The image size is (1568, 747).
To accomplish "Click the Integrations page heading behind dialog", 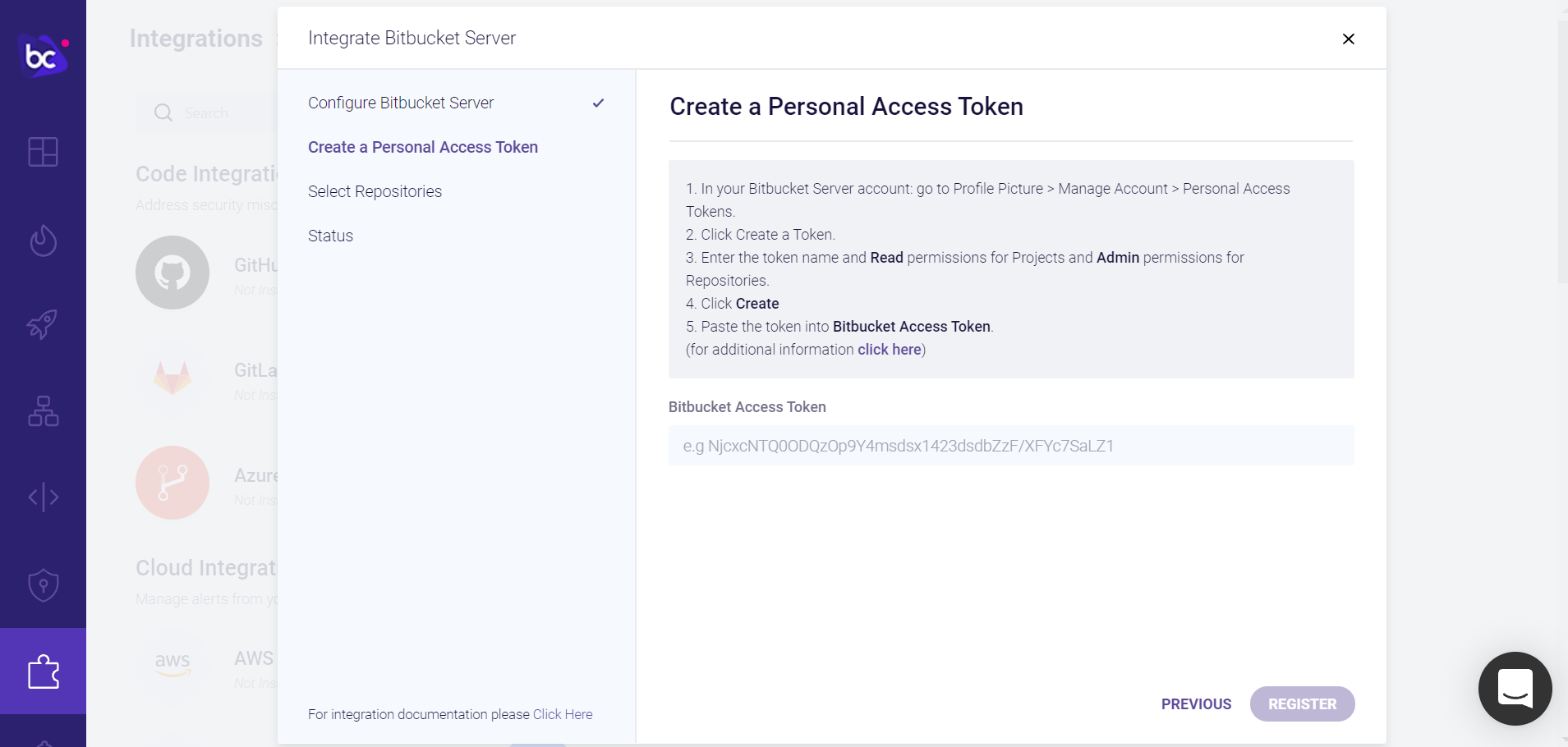I will (195, 39).
